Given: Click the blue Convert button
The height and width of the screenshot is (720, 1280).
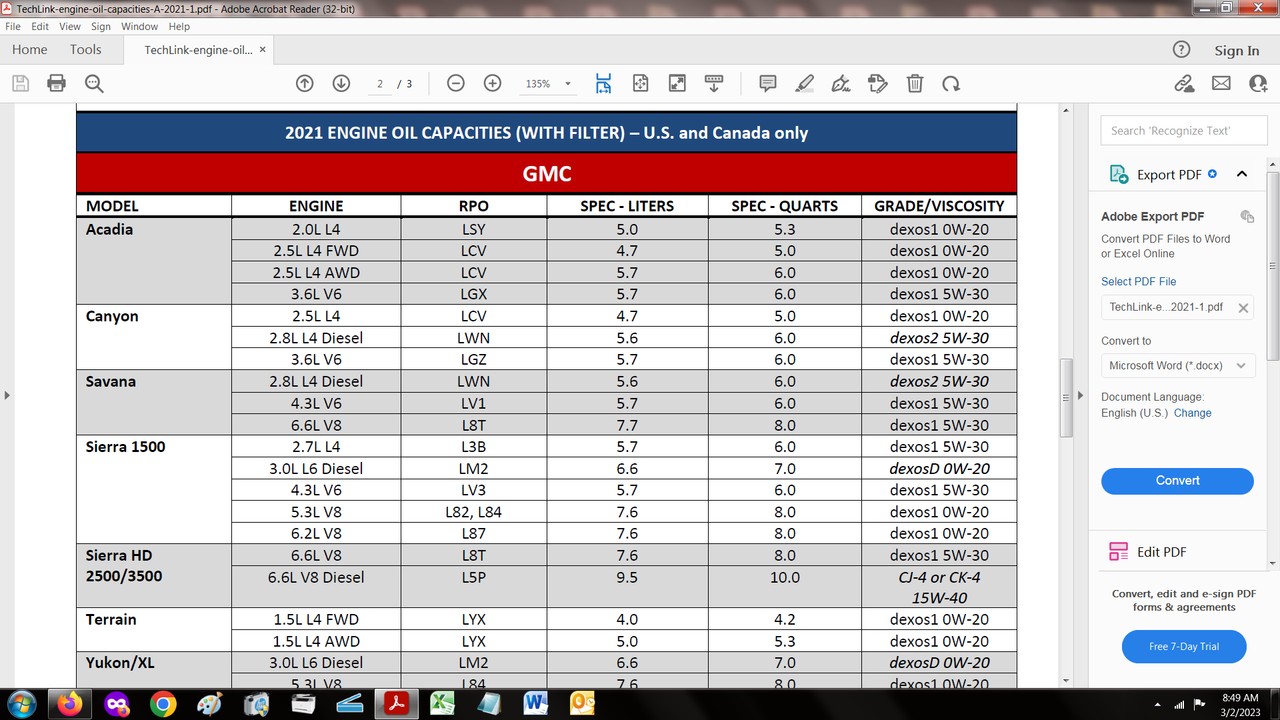Looking at the screenshot, I should 1178,481.
